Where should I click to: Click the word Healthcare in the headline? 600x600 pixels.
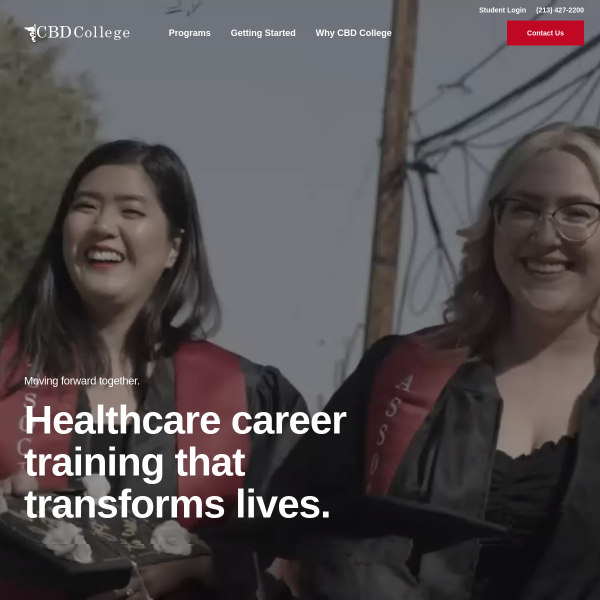point(122,420)
